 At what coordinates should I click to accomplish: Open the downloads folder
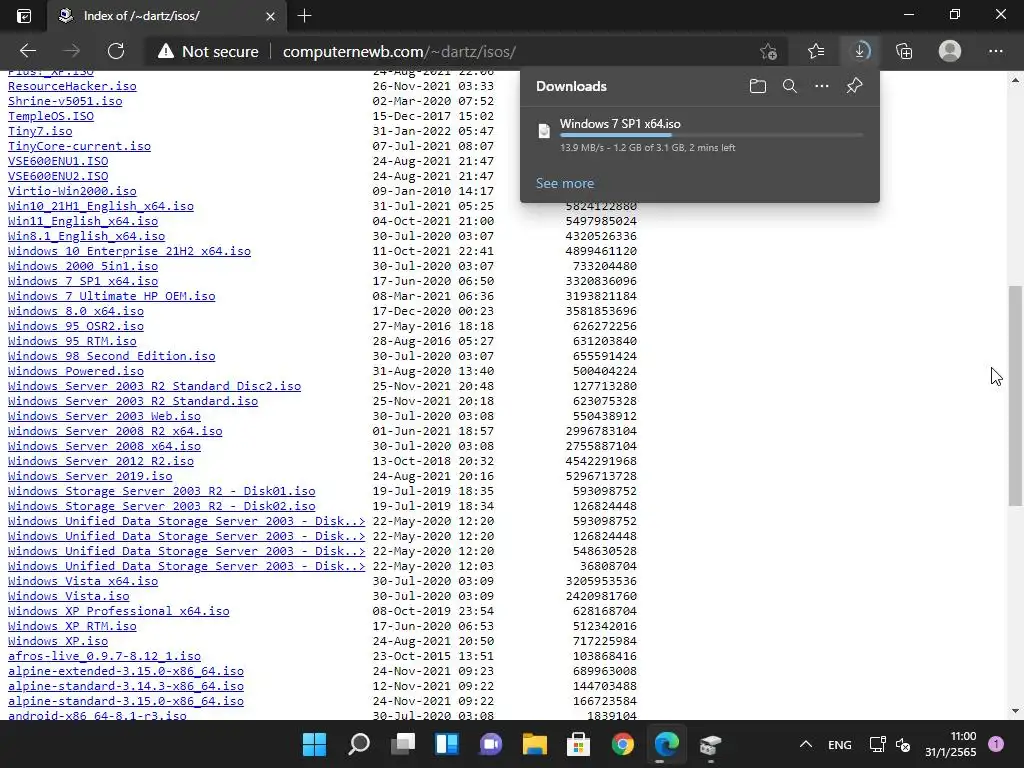click(x=758, y=86)
